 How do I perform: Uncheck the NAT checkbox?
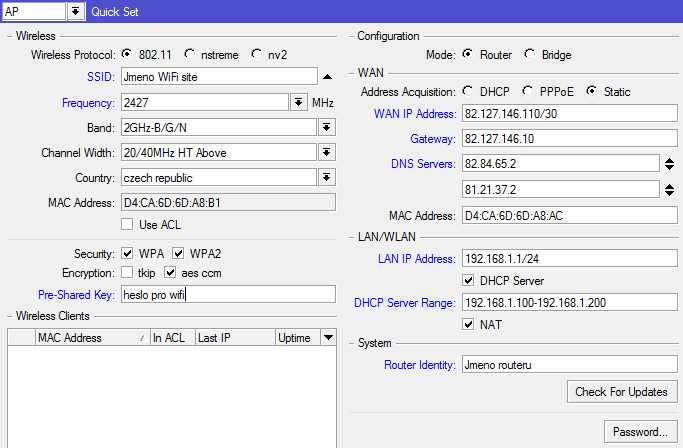(x=469, y=325)
